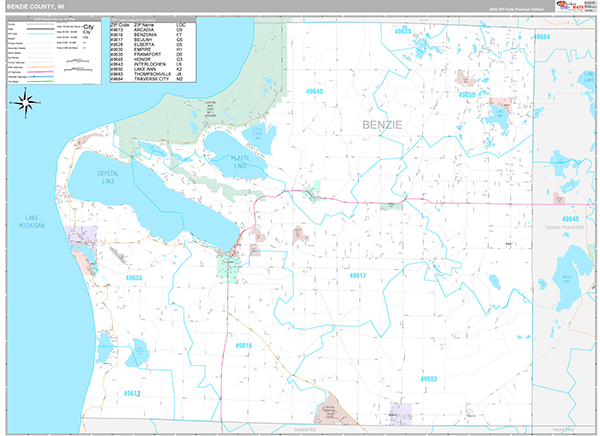Select the BEULAH row in ZIP index

pyautogui.click(x=148, y=40)
